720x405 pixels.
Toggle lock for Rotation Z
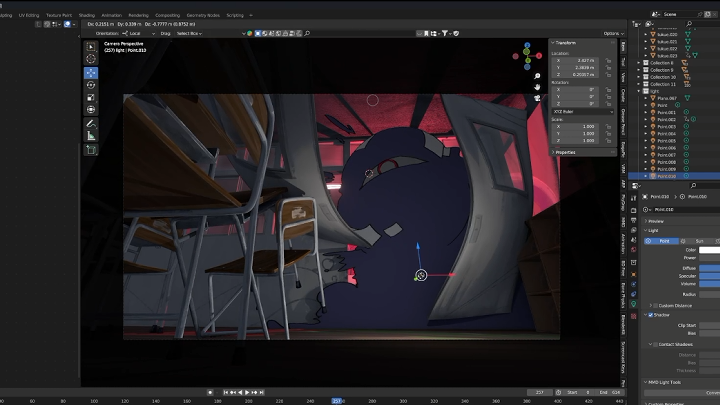608,104
